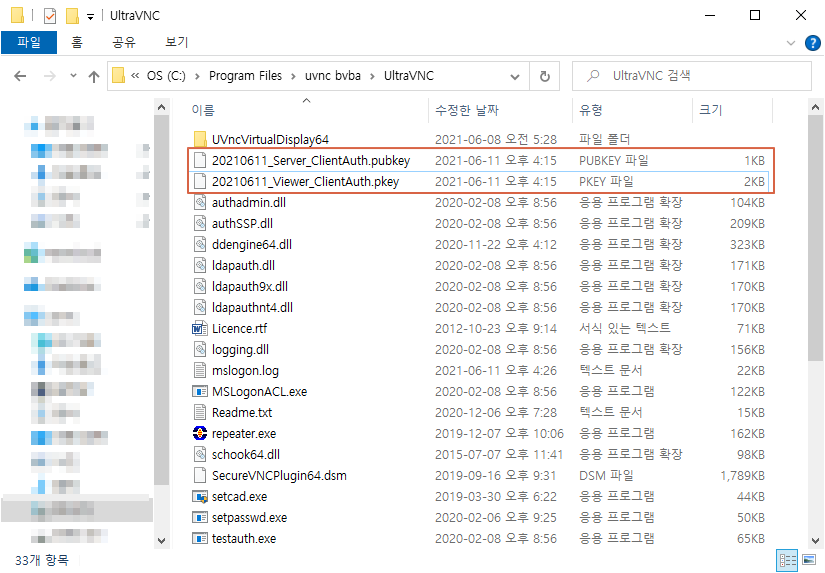This screenshot has height=573, width=825.
Task: Select the mslogon.log file name
Action: (245, 370)
